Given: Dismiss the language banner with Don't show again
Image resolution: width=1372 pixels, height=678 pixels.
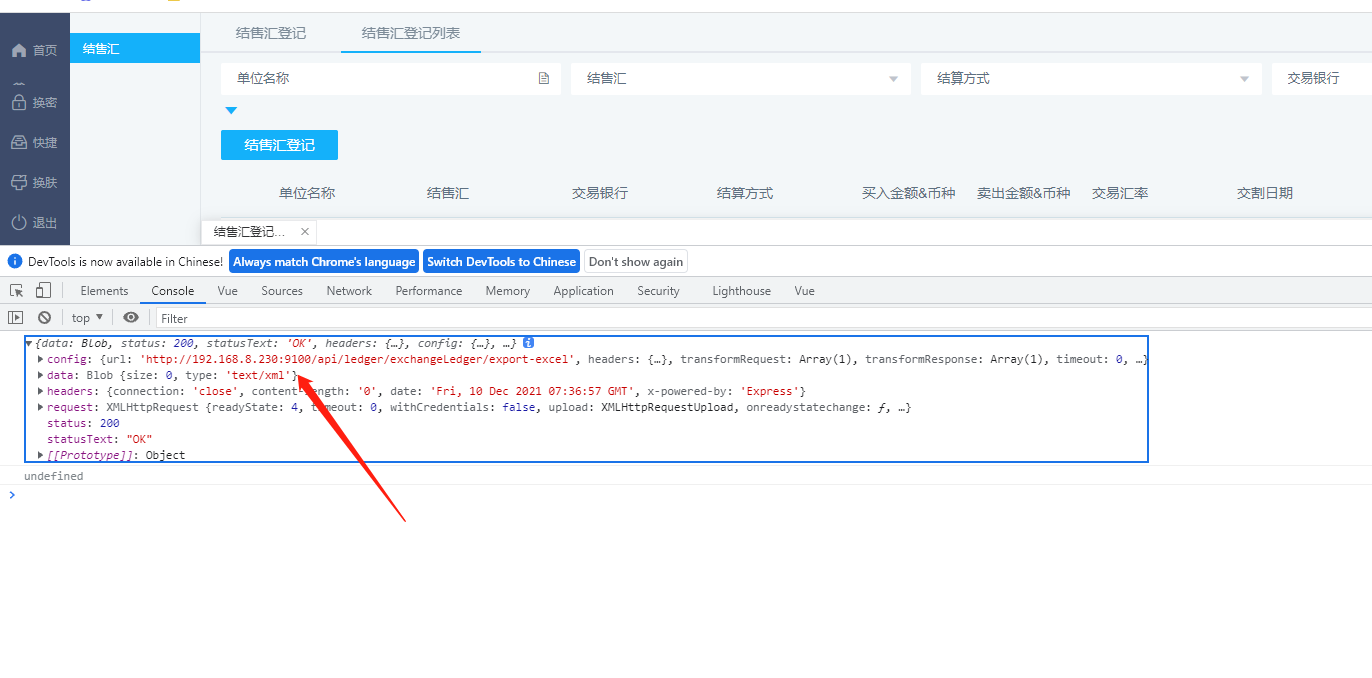Looking at the screenshot, I should 635,261.
